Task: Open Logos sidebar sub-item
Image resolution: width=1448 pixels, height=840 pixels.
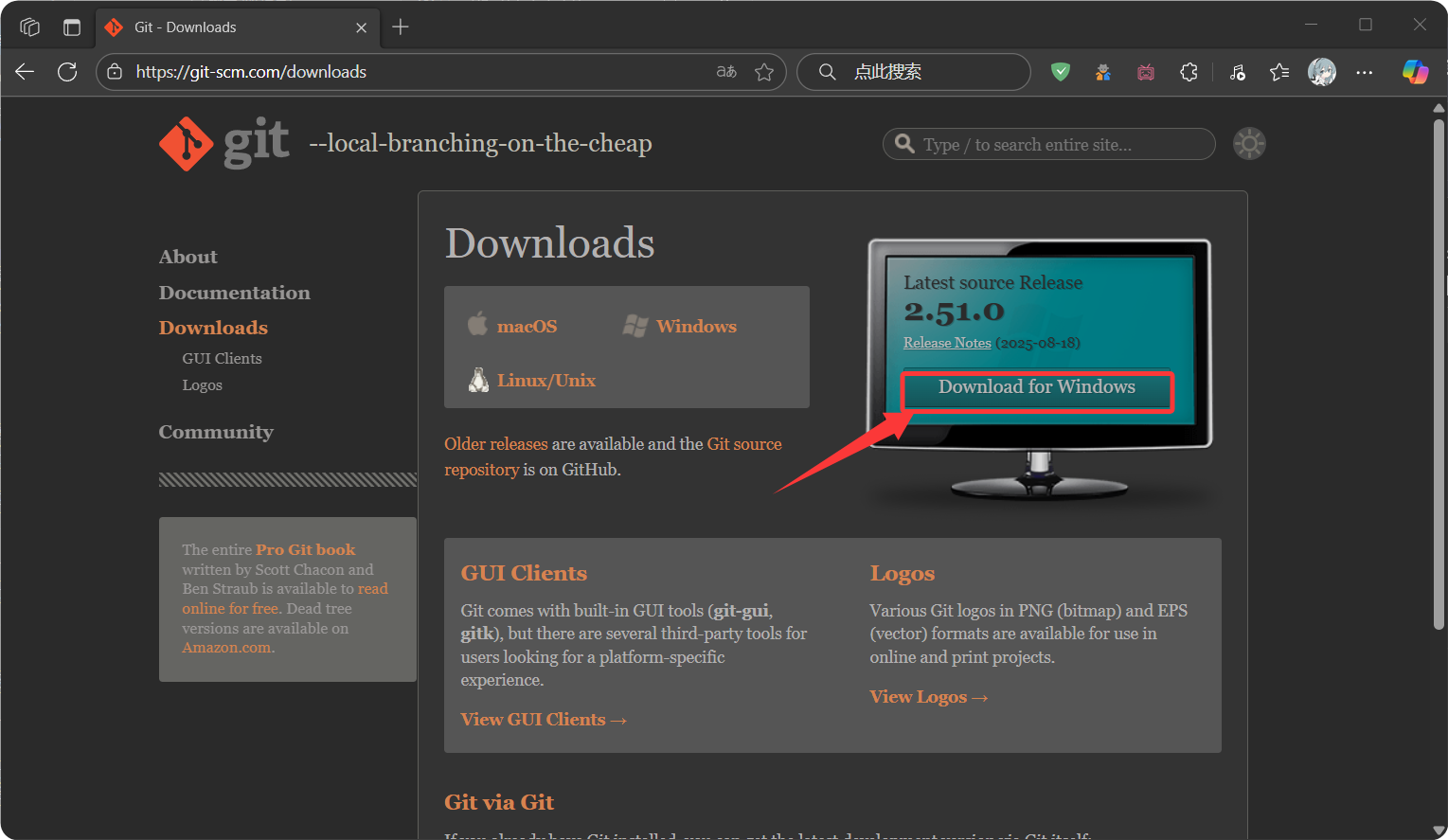Action: 202,385
